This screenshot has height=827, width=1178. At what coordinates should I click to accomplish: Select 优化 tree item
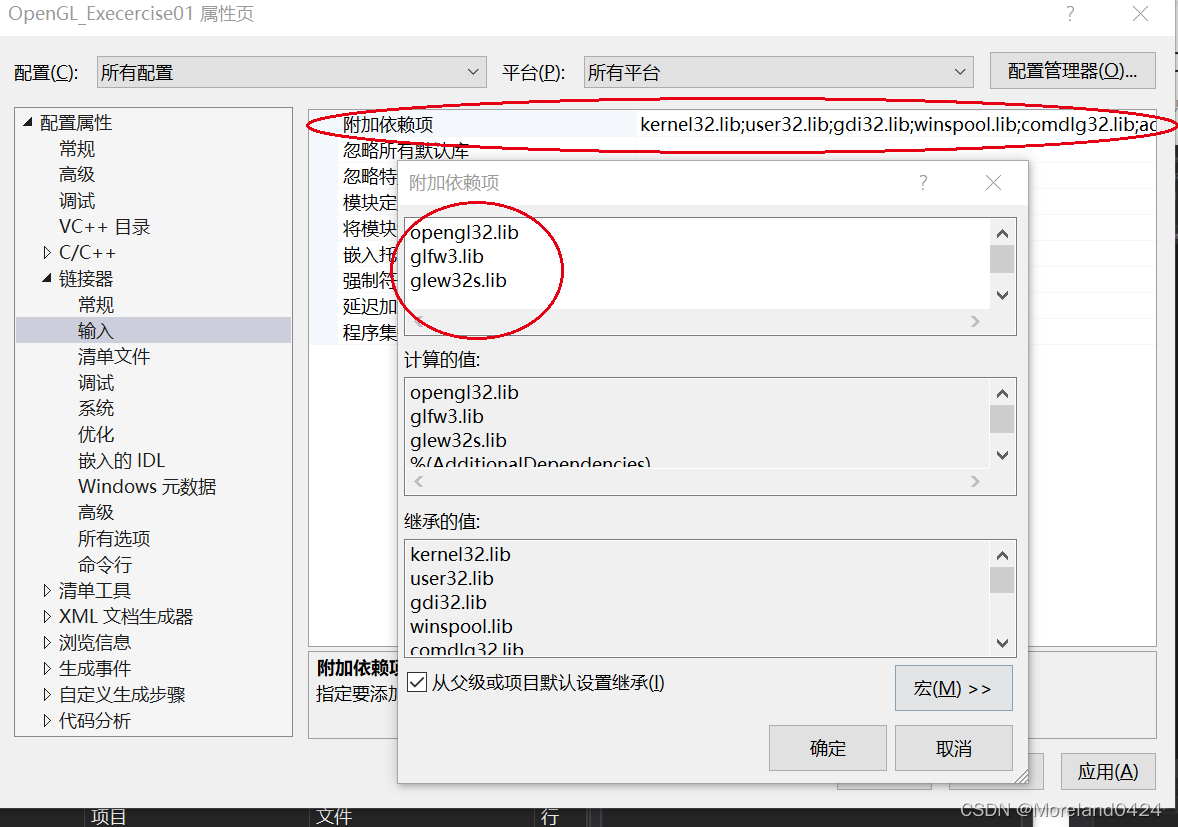pyautogui.click(x=96, y=434)
